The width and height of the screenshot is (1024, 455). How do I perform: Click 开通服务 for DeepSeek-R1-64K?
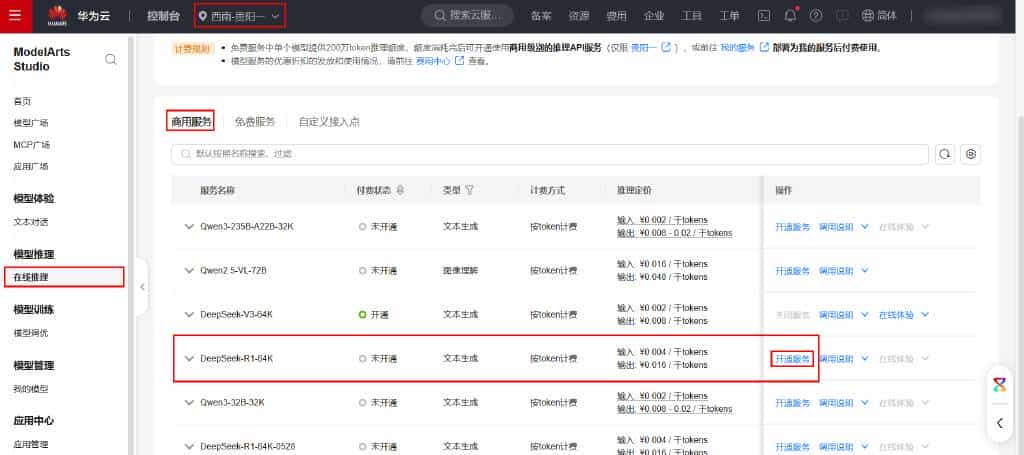click(x=792, y=358)
